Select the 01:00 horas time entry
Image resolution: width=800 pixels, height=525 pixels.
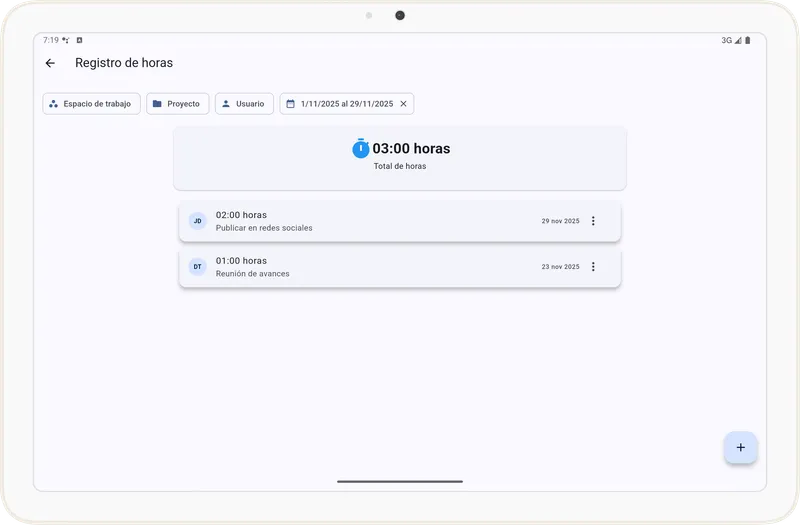tap(380, 267)
